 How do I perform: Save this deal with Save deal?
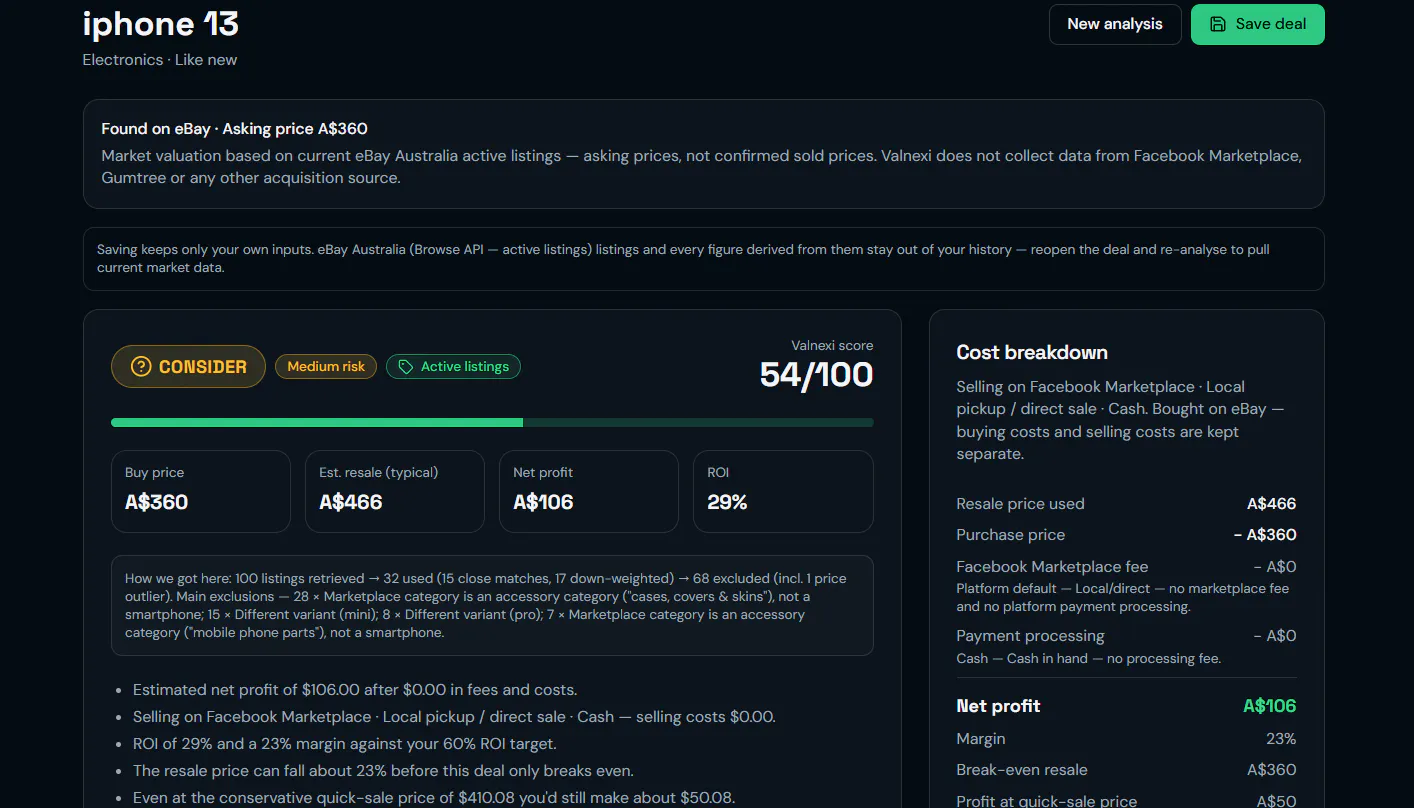click(x=1257, y=24)
